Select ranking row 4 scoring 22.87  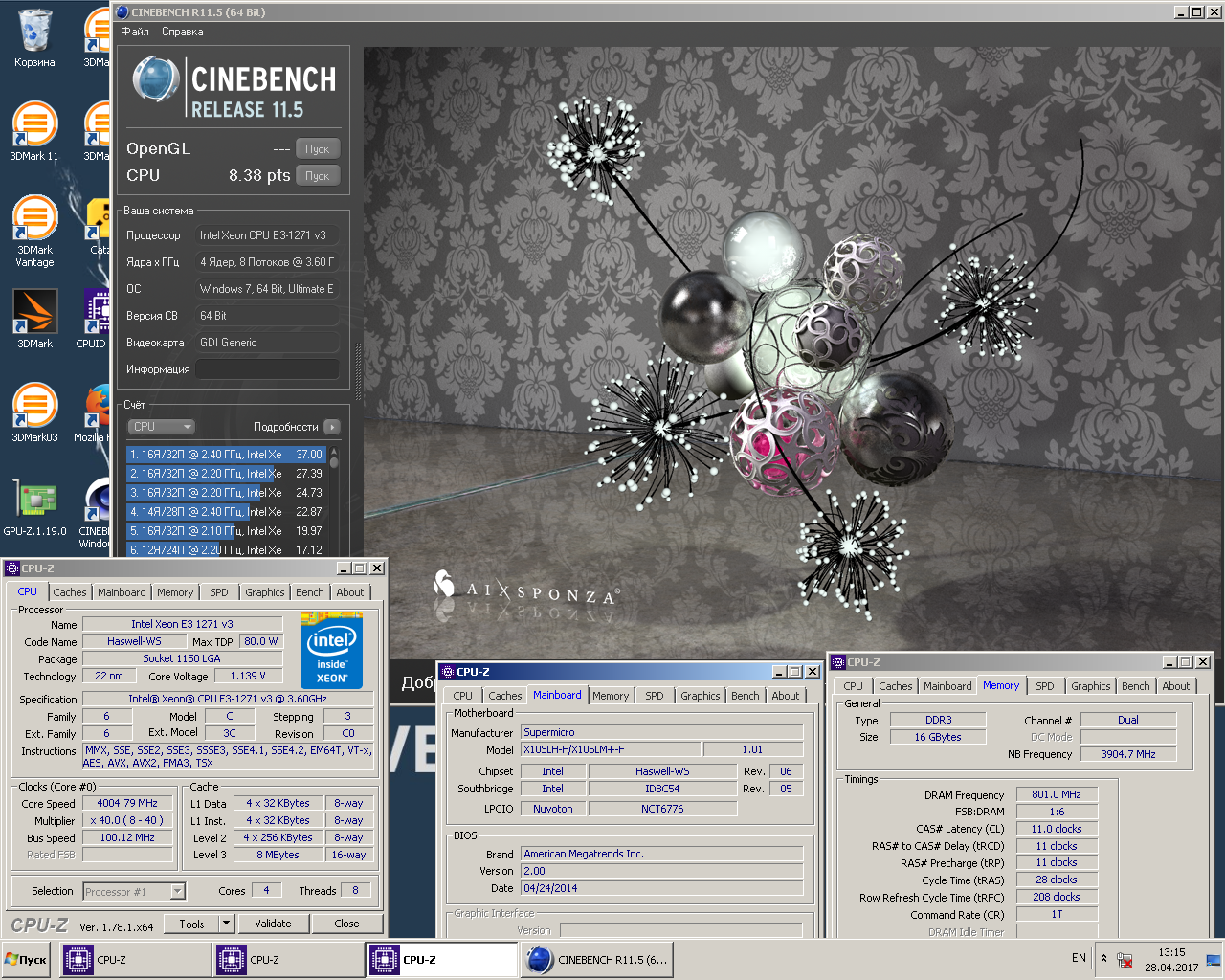[x=226, y=512]
